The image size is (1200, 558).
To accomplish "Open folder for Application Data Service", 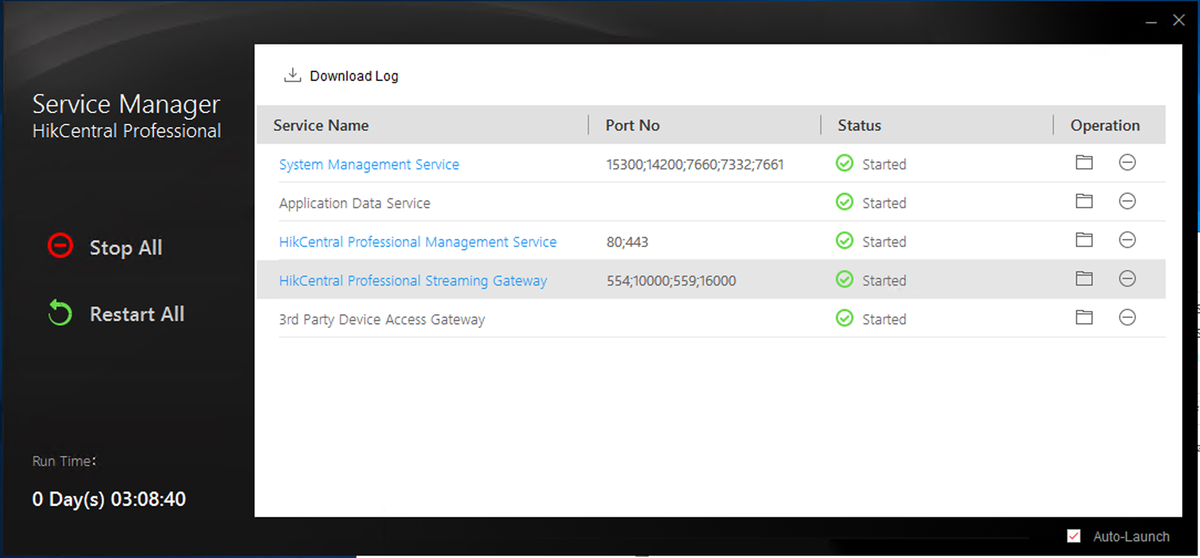I will (1084, 201).
